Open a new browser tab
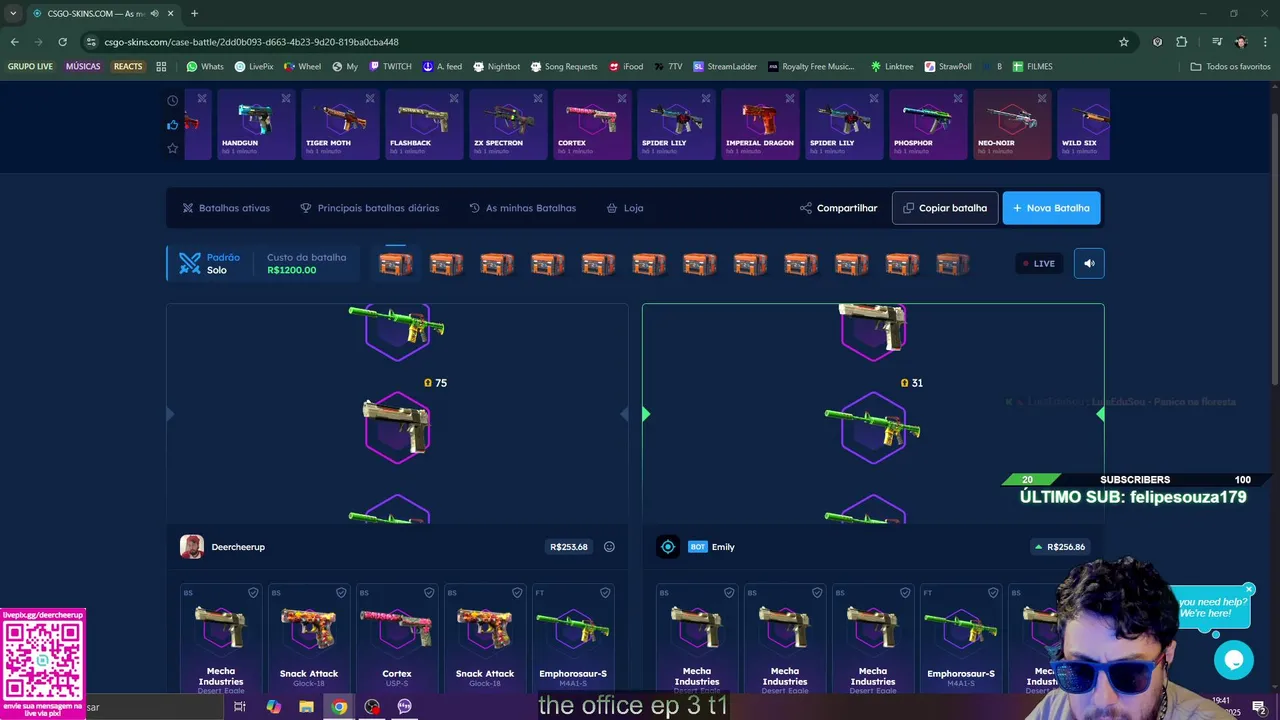1280x720 pixels. 194,13
